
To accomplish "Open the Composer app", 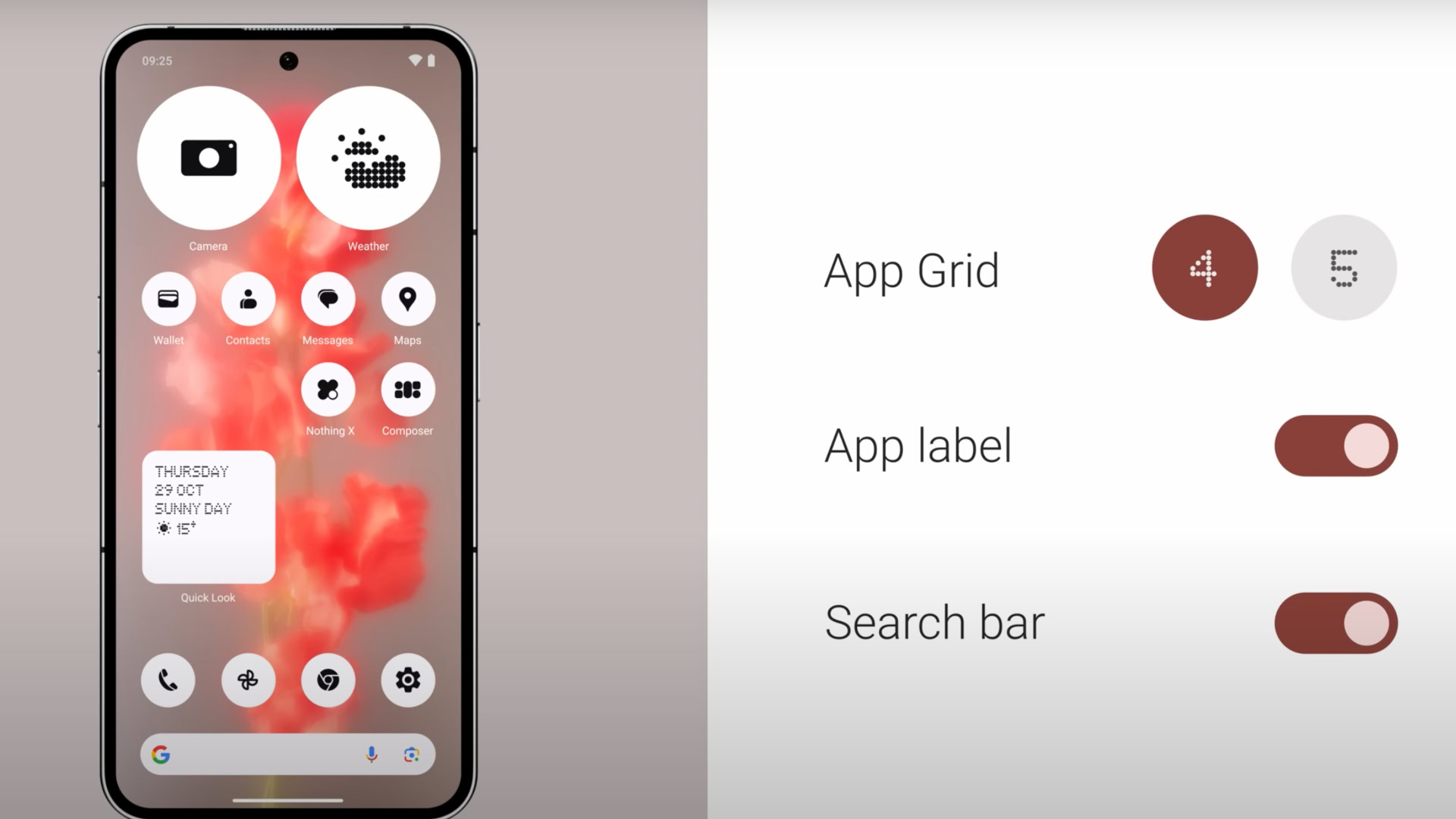I will [407, 390].
